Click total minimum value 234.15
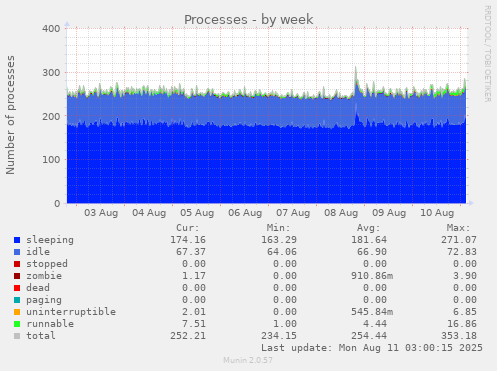 (x=279, y=336)
